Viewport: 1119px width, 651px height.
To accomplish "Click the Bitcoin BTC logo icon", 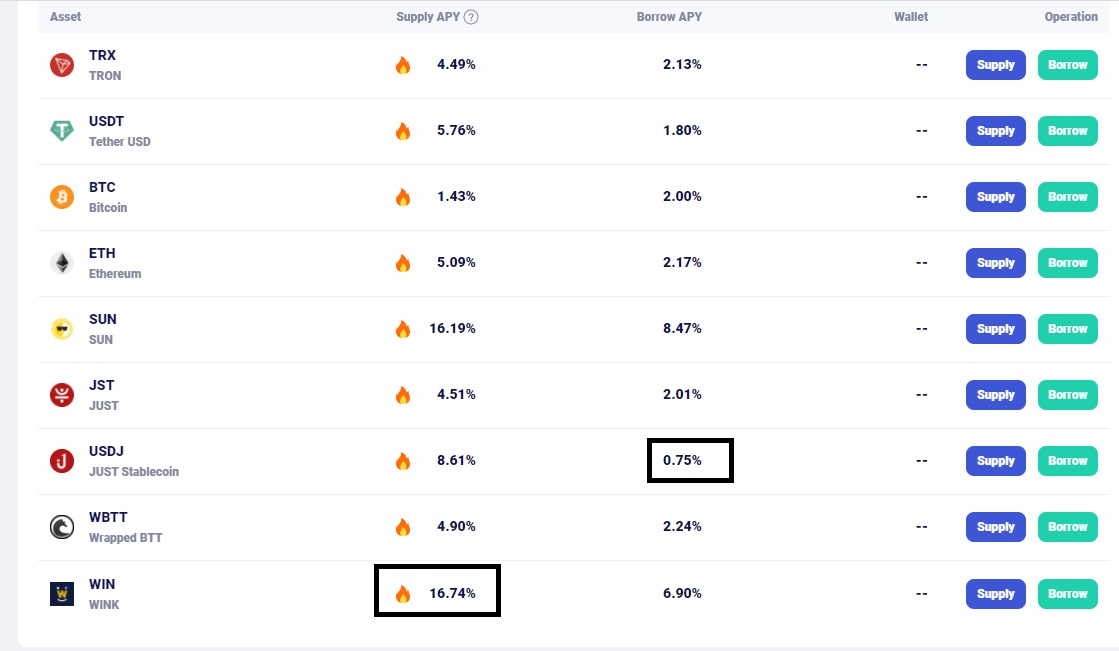I will tap(62, 197).
